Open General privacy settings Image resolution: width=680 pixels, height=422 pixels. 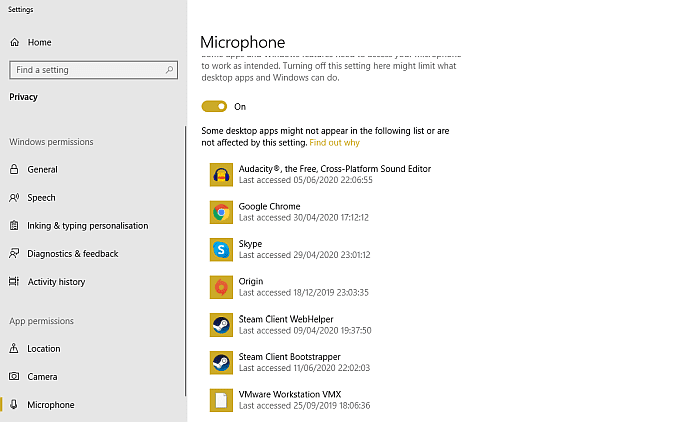tap(42, 170)
